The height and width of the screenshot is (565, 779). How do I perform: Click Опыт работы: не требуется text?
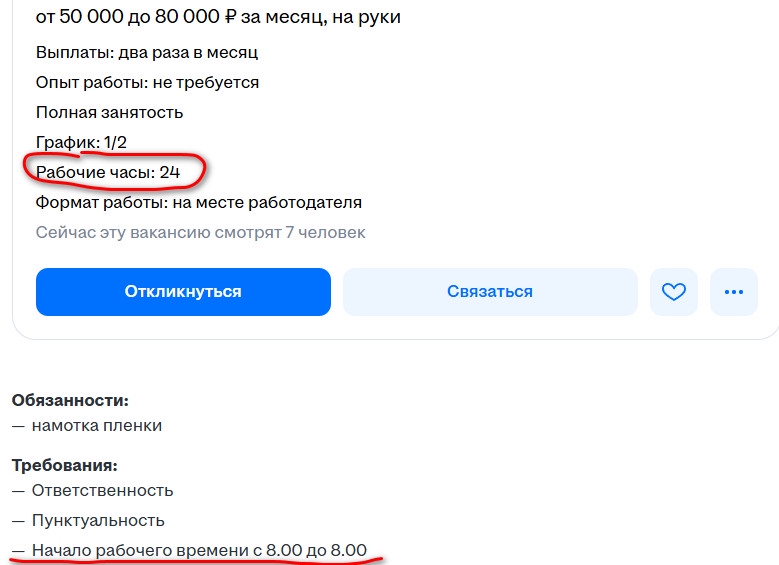click(x=148, y=82)
